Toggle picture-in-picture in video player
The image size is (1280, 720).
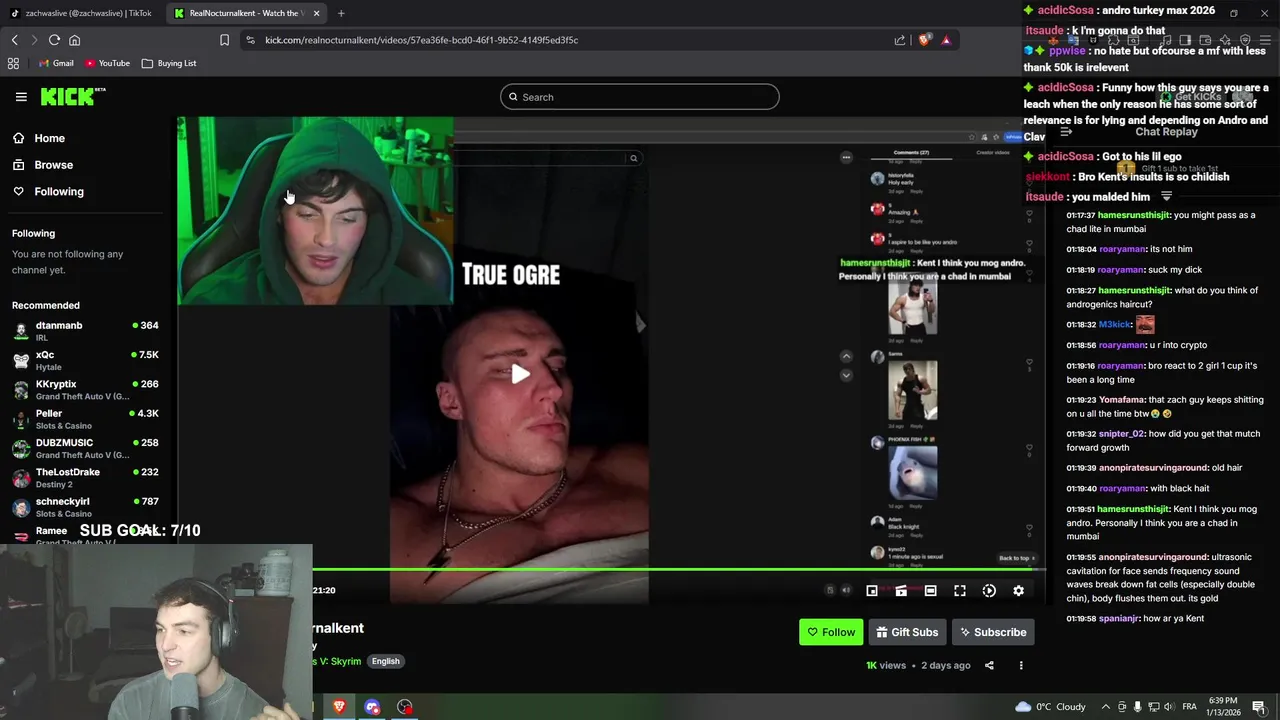[872, 591]
